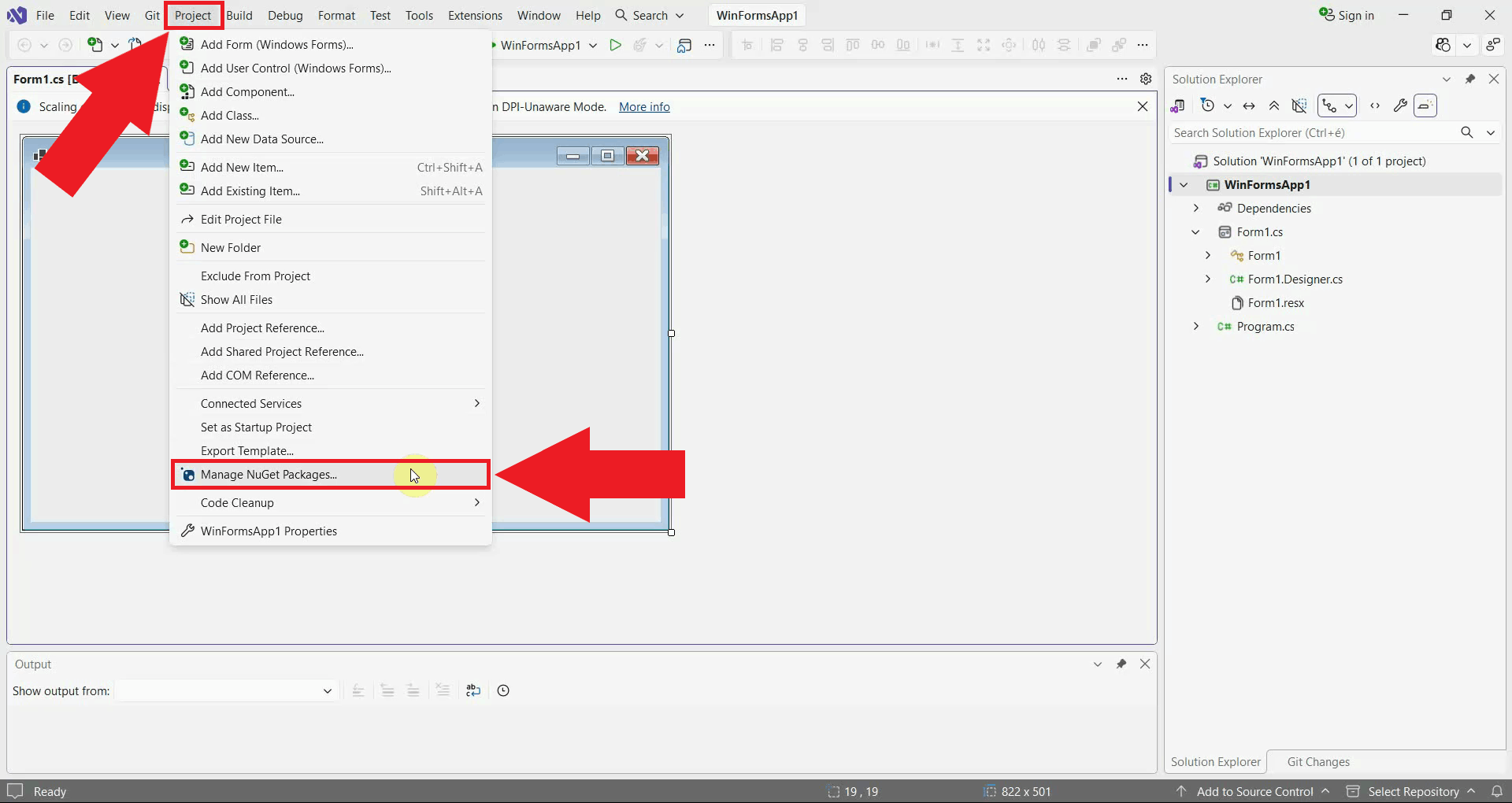Screen dimensions: 1512x803
Task: Select WinFormsApp1 Properties menu entry
Action: pyautogui.click(x=331, y=531)
